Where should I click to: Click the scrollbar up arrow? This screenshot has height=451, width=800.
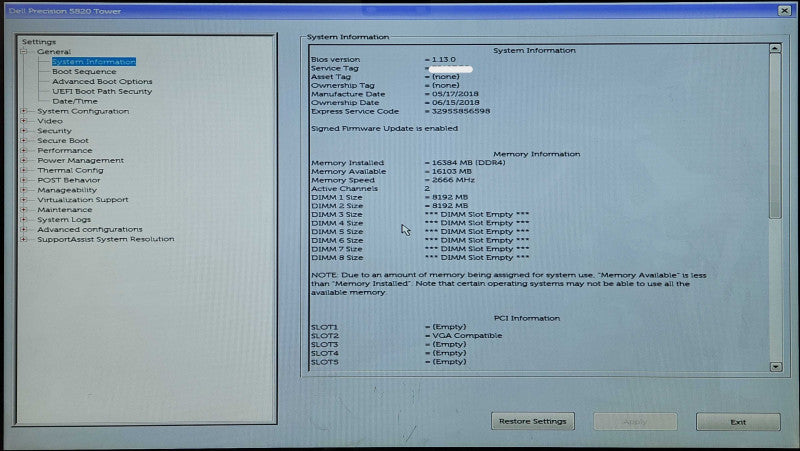[x=775, y=48]
